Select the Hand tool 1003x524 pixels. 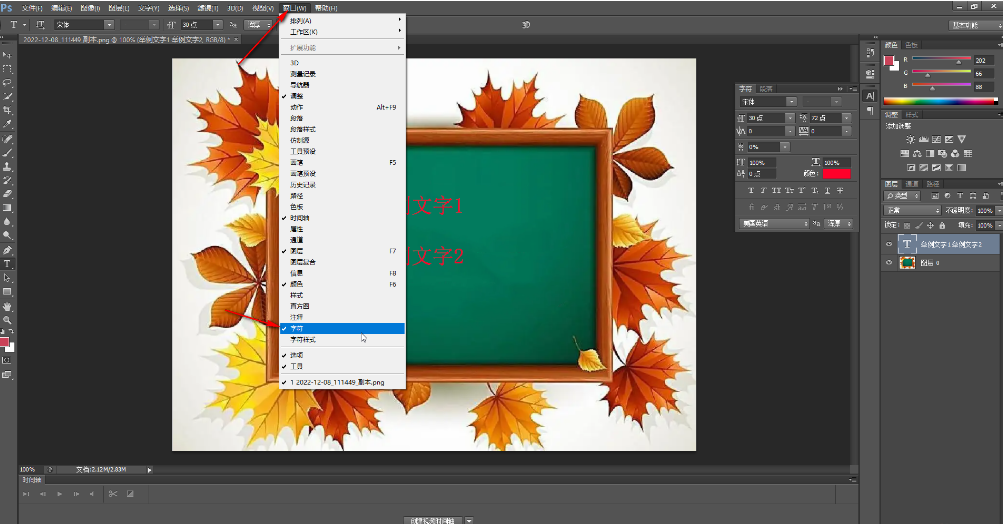[7, 306]
